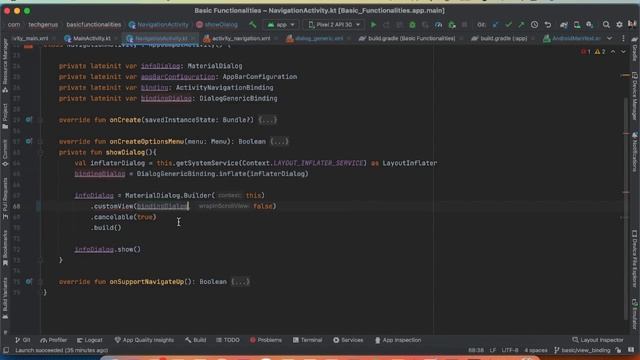640x360 pixels.
Task: Open app run configuration dropdown
Action: (281, 25)
